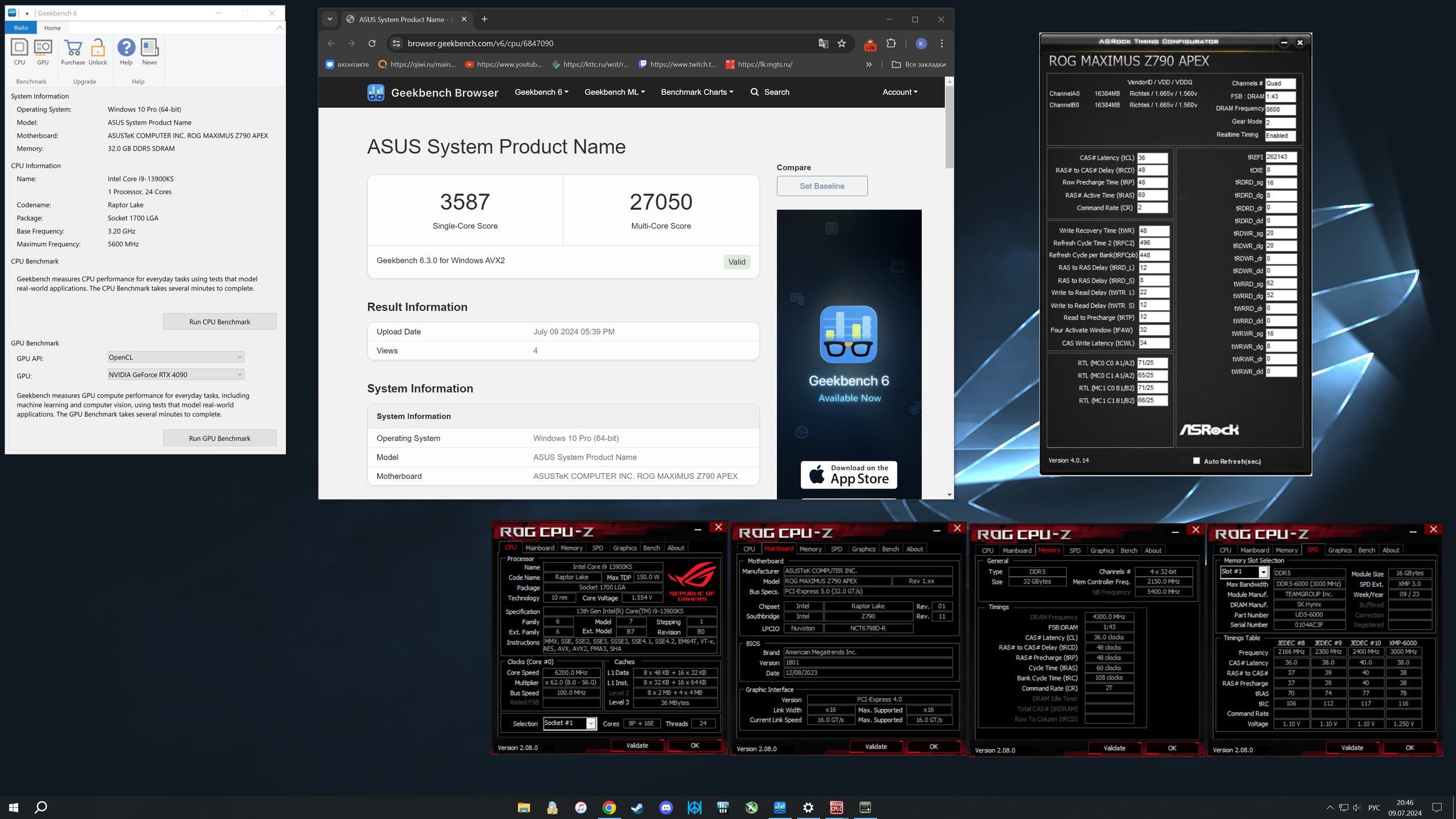
Task: Open Search in Geekbench Browser navbar
Action: 770,92
